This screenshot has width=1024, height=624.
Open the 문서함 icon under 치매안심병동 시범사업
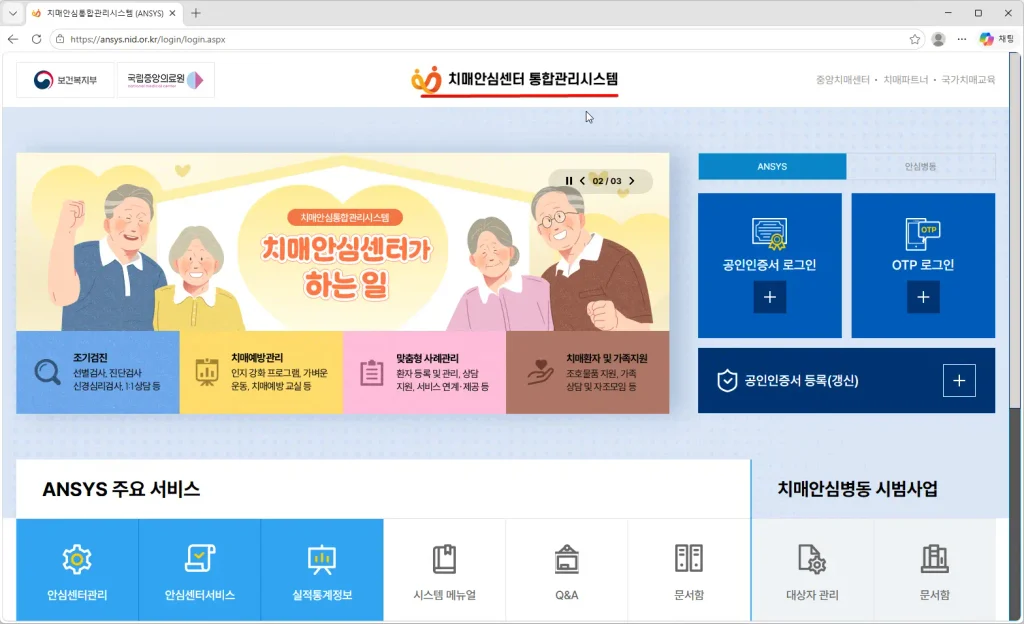(x=935, y=559)
